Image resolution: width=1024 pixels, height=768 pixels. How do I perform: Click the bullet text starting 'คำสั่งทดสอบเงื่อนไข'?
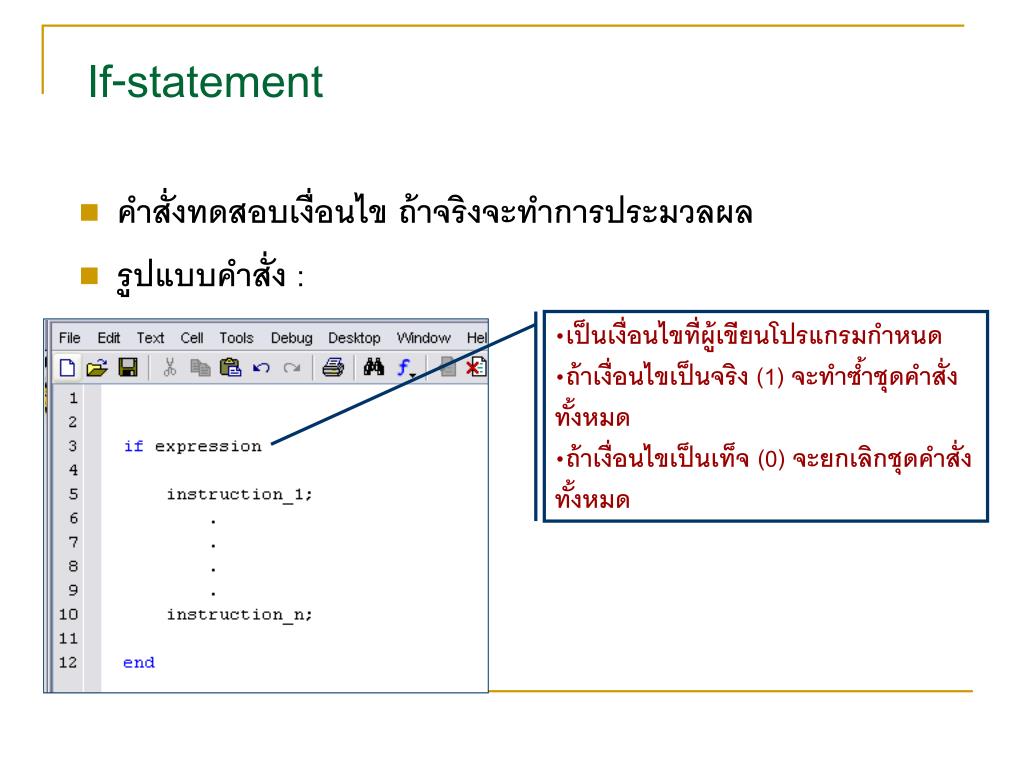point(434,212)
